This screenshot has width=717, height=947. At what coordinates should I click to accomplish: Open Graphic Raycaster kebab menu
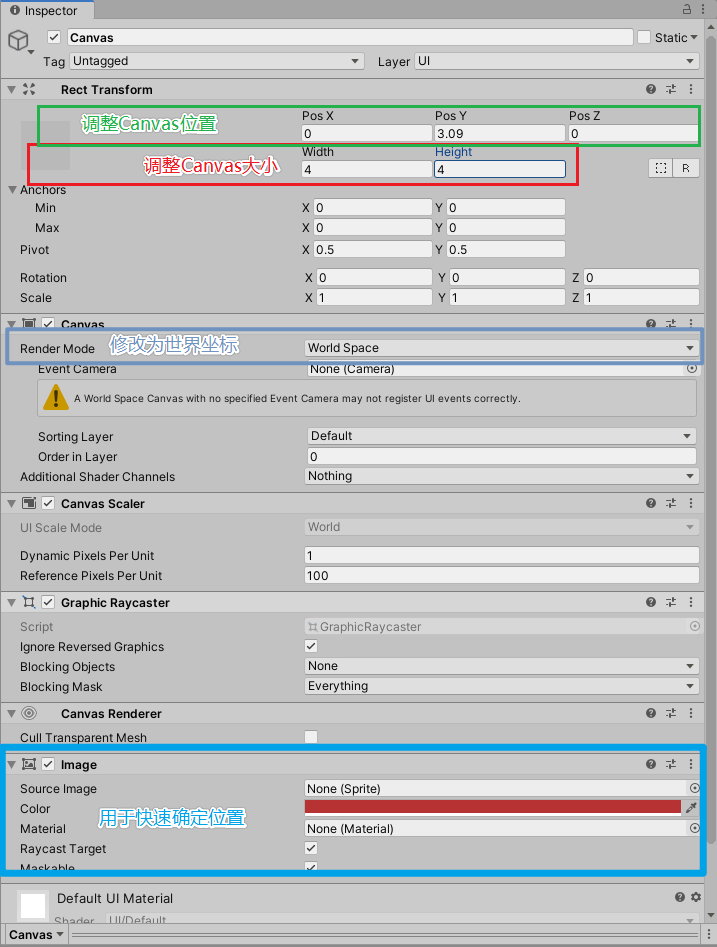coord(691,602)
